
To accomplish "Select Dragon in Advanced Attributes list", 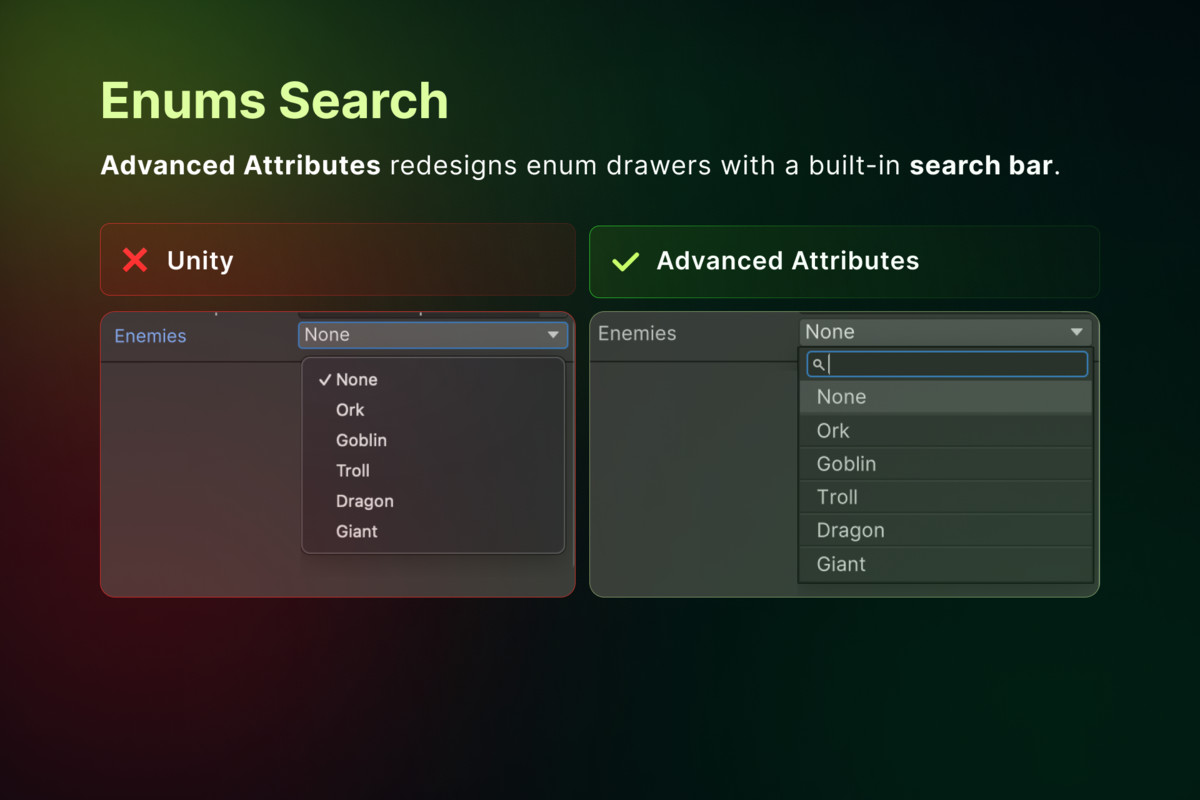I will pos(850,531).
